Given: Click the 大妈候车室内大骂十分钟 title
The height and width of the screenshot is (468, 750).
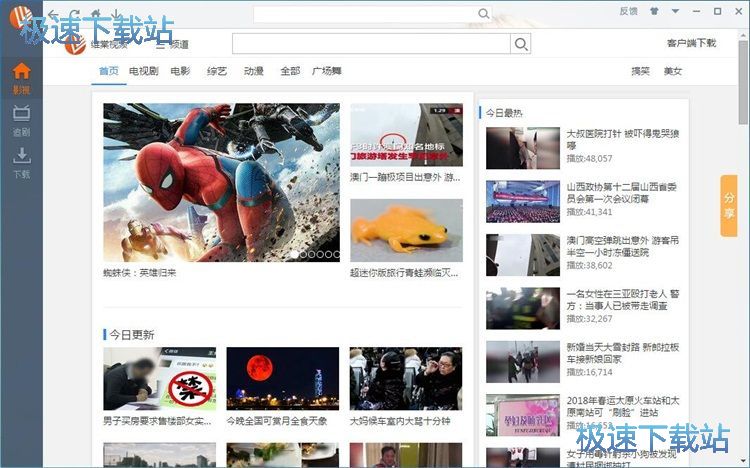Looking at the screenshot, I should tap(400, 421).
